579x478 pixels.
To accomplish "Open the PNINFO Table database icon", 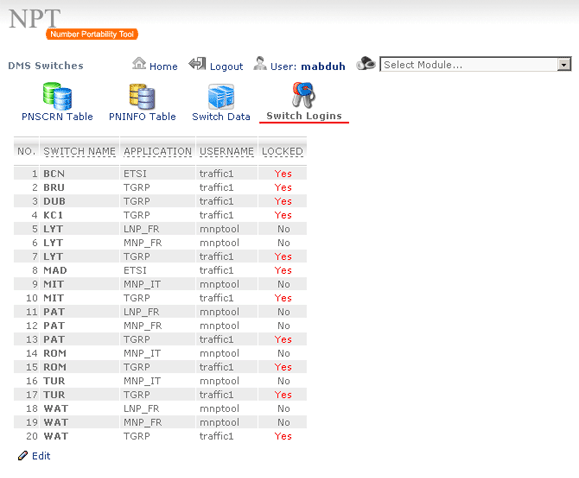I will [x=142, y=96].
